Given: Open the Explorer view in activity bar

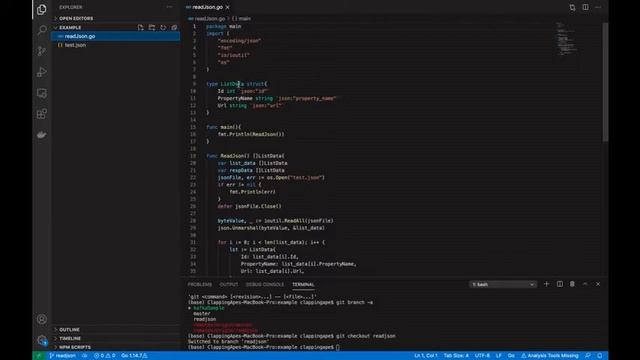Looking at the screenshot, I should click(42, 9).
